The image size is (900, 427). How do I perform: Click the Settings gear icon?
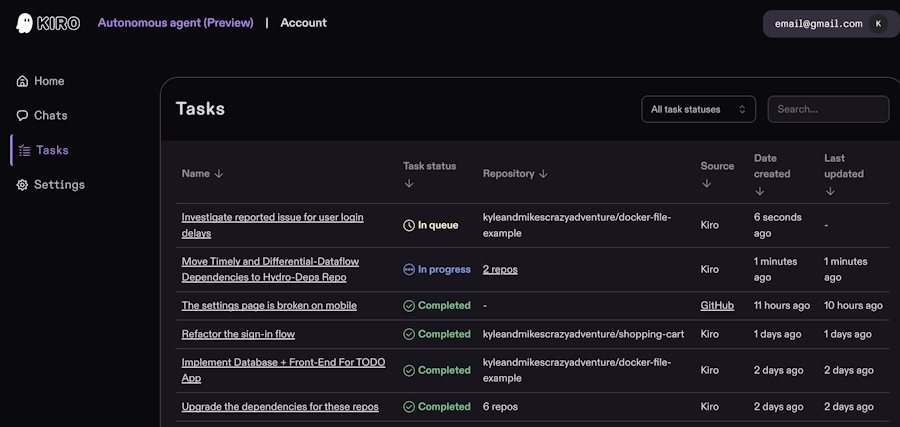22,185
